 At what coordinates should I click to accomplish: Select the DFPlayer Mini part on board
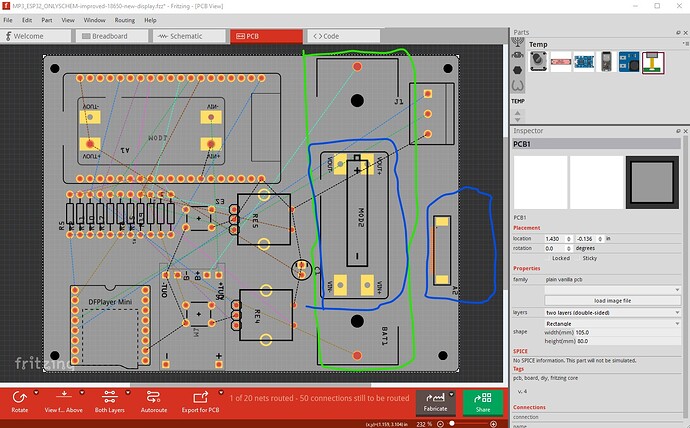tap(110, 325)
